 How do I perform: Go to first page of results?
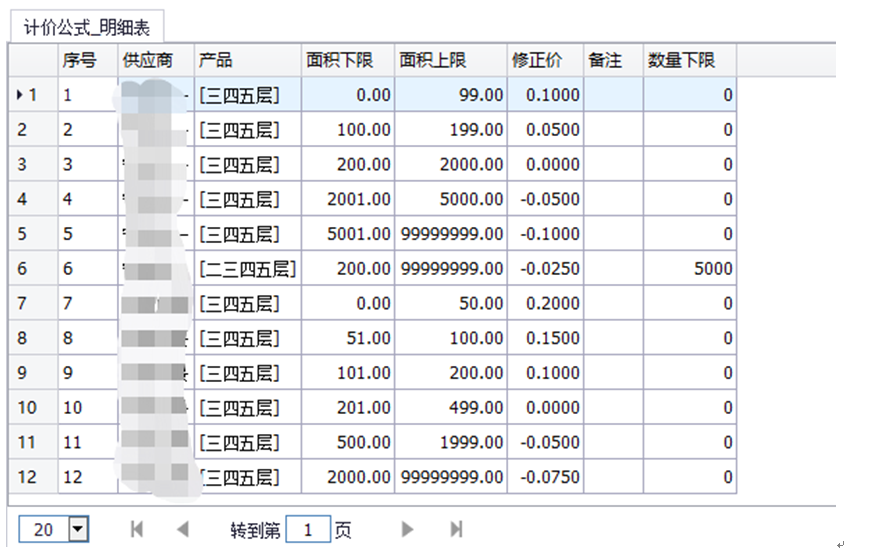coord(138,530)
